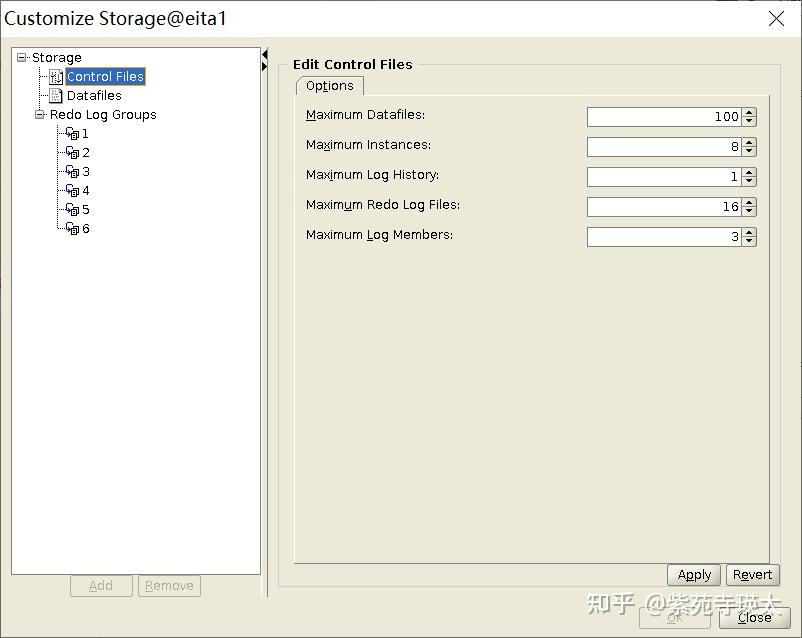Increase Maximum Redo Log Files value
The width and height of the screenshot is (802, 638).
point(750,202)
